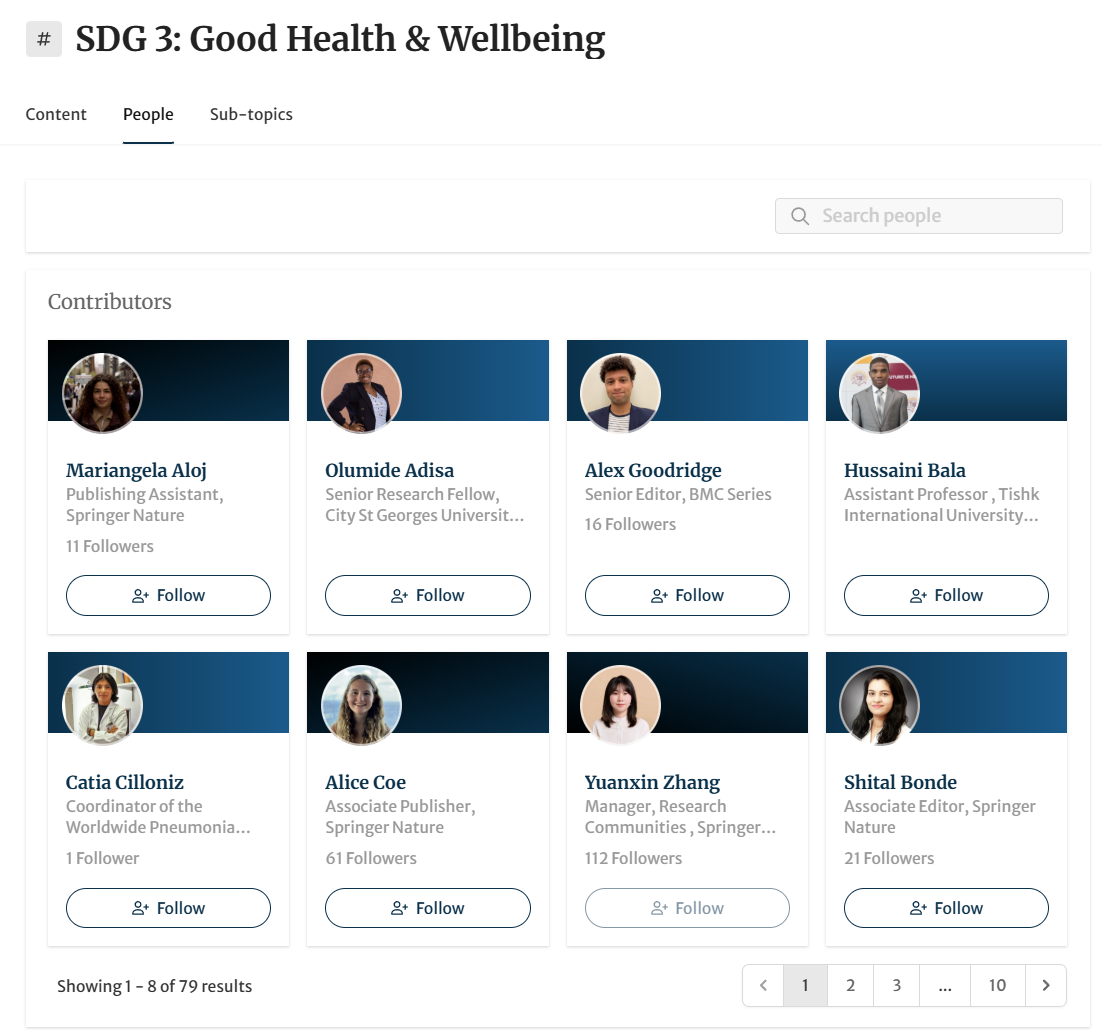Open Alice Coe's name link
The height and width of the screenshot is (1030, 1102).
tap(366, 782)
